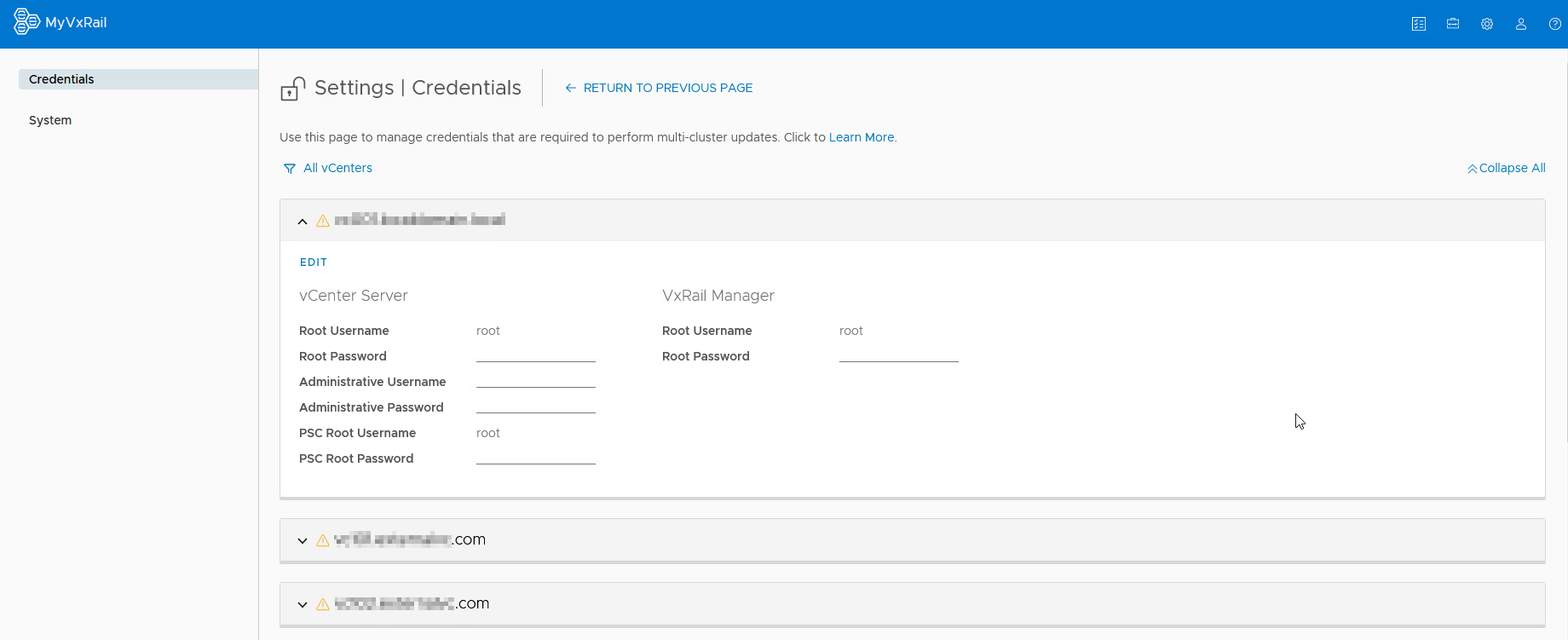
Task: Click warning triangle on expanded vCenter row
Action: pos(323,221)
